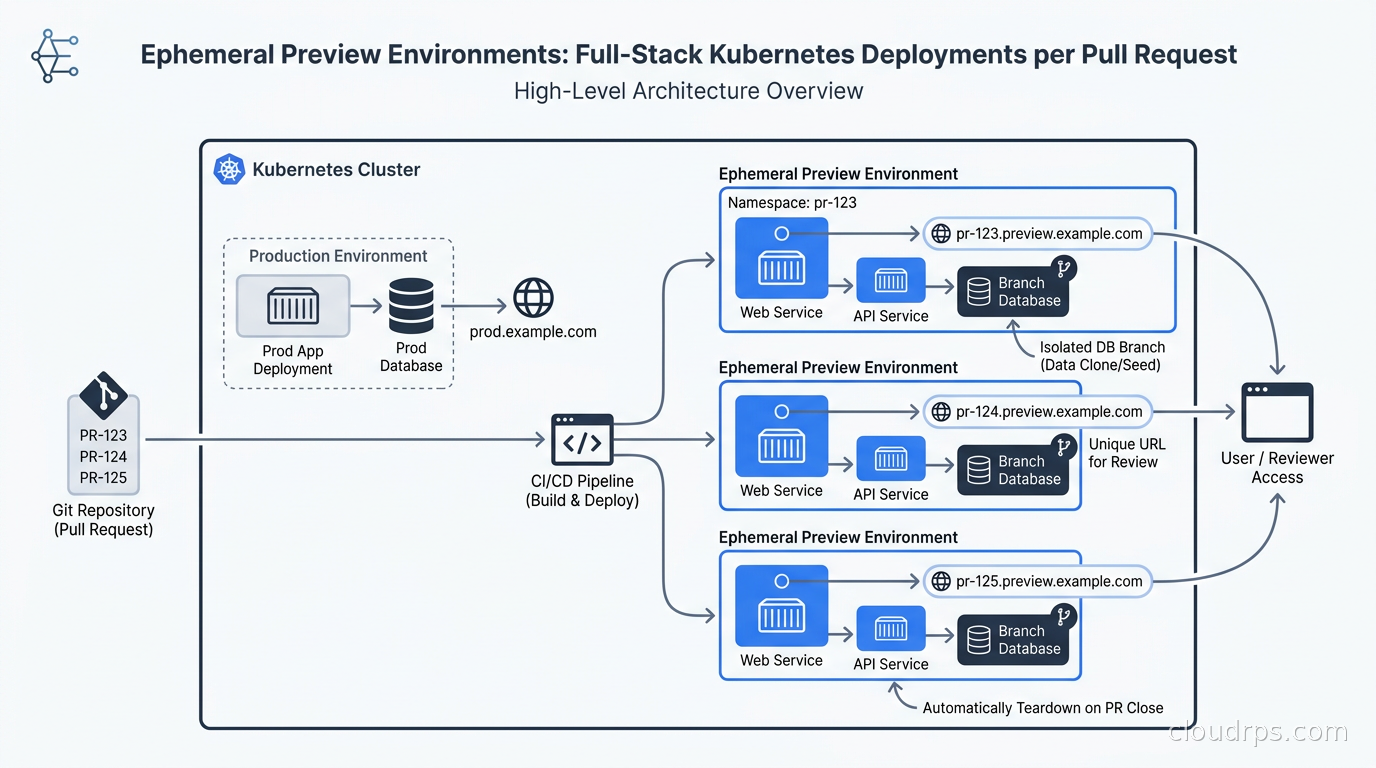Click the User / Reviewer Access browser icon
1376x768 pixels.
[1277, 412]
